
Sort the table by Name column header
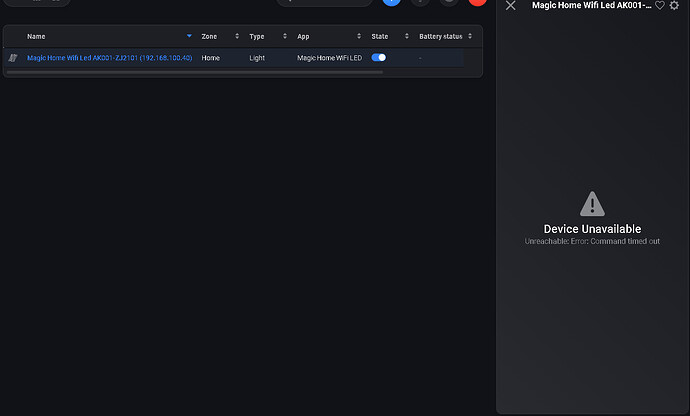(x=36, y=37)
